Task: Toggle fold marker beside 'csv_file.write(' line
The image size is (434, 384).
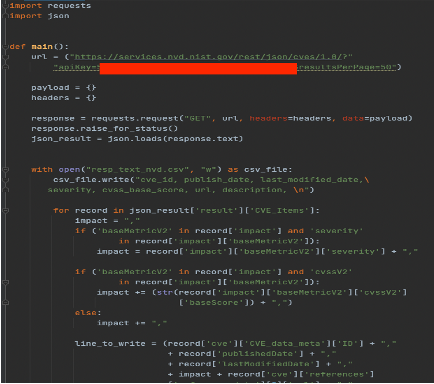Action: (x=5, y=180)
